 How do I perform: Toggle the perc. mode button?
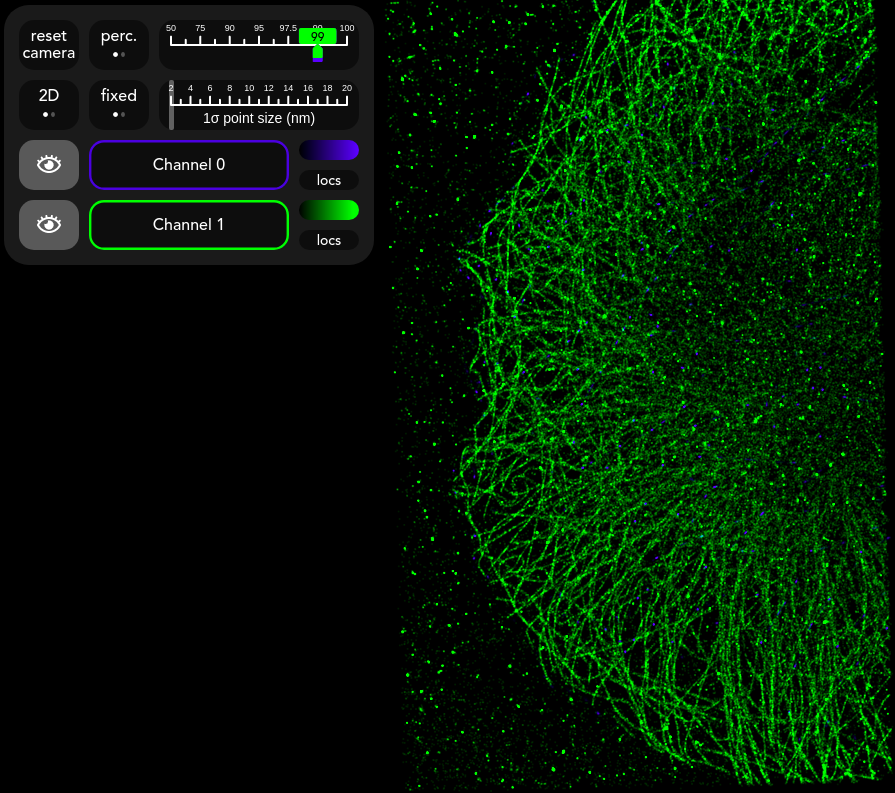pyautogui.click(x=119, y=45)
